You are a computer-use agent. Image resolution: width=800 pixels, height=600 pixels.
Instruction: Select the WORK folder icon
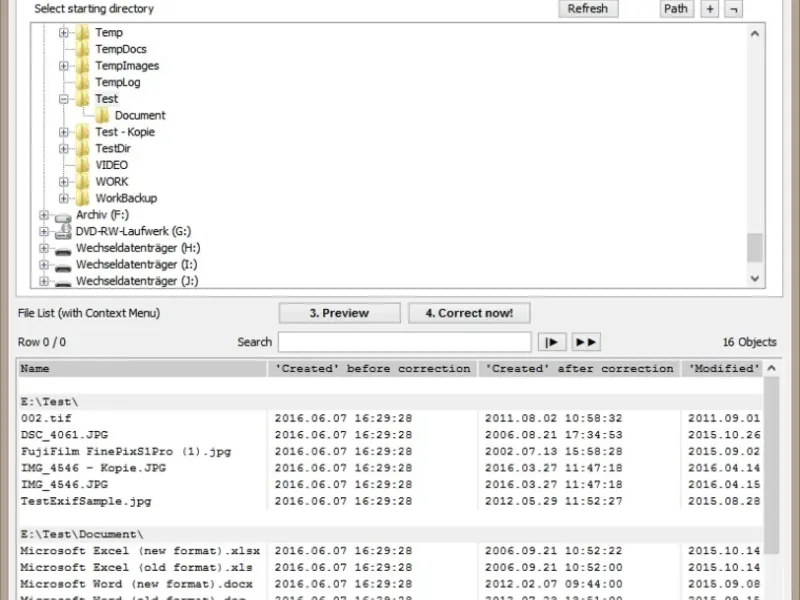click(82, 182)
